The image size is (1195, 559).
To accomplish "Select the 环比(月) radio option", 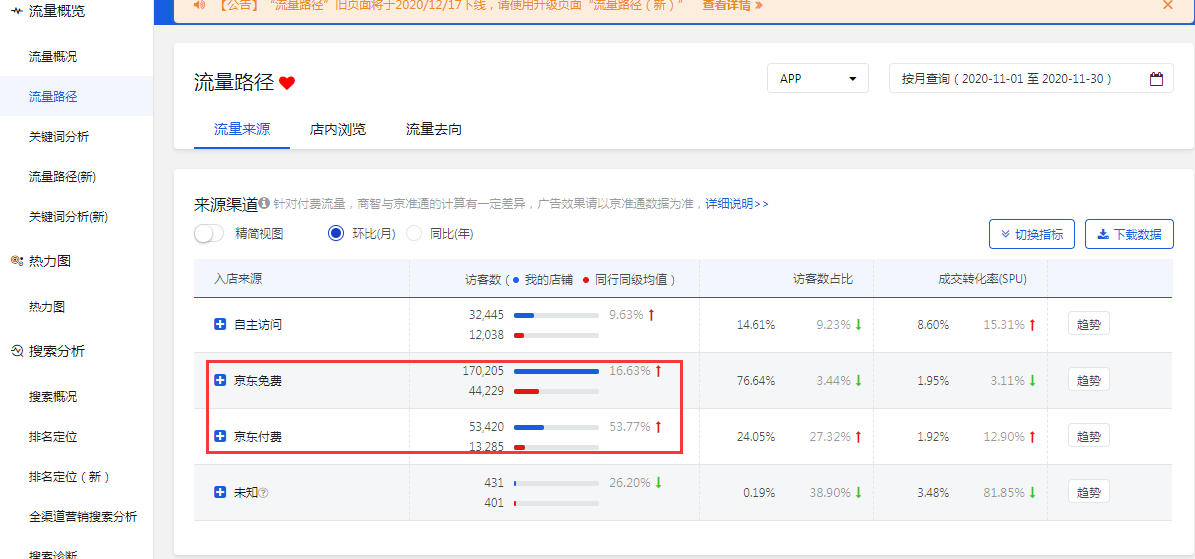I will coord(336,233).
